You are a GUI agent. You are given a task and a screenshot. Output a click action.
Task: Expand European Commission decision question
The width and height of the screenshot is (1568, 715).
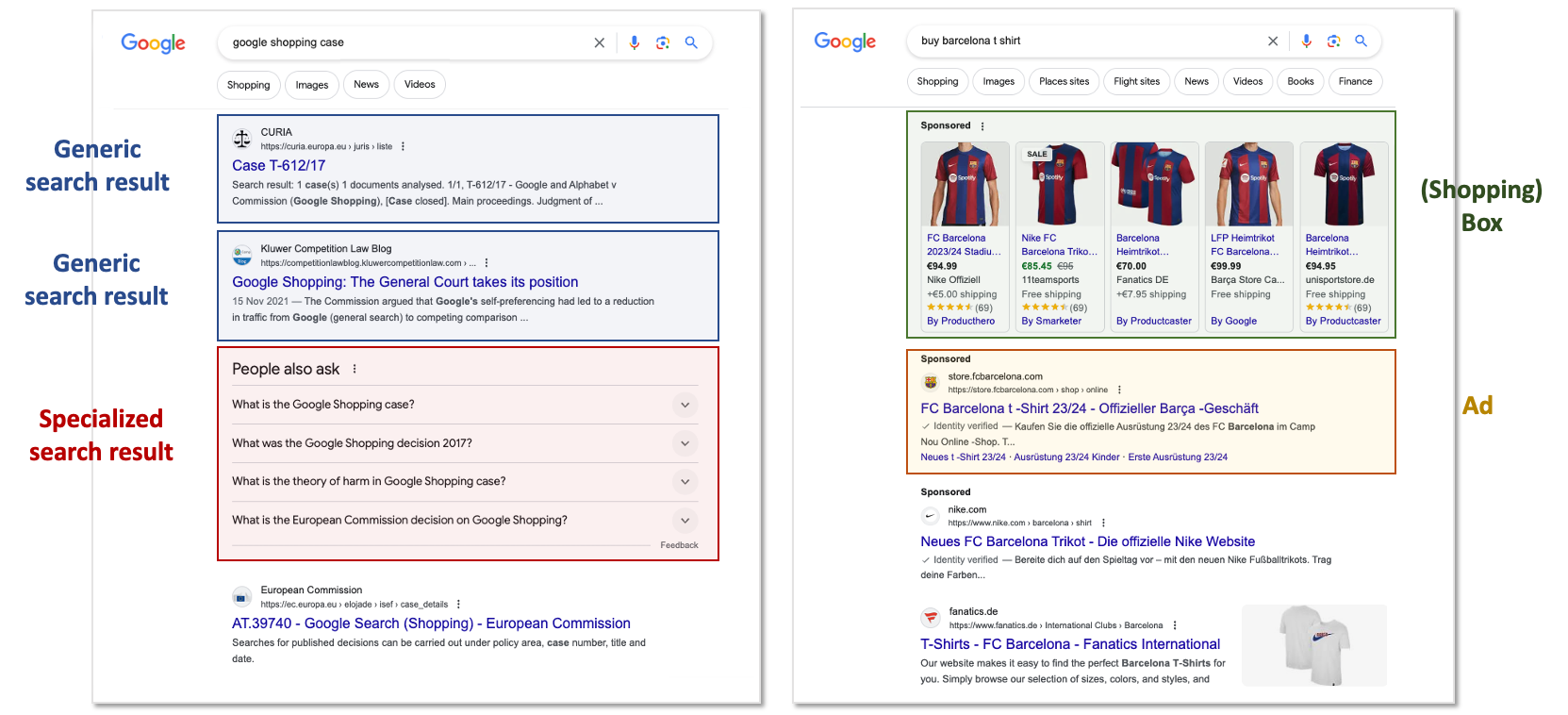685,521
